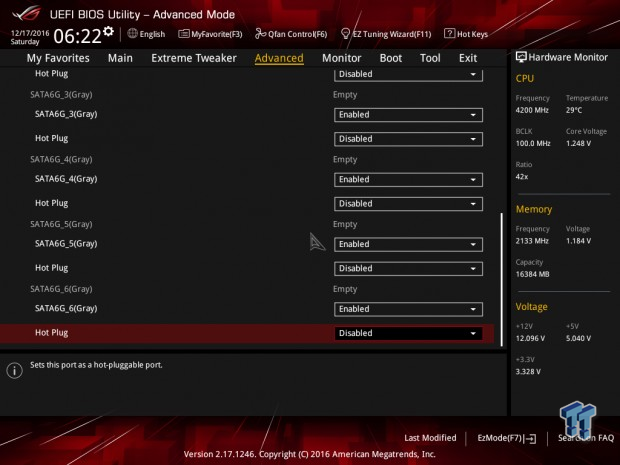Click Last Modified at the bottom
Viewport: 620px width, 465px height.
pyautogui.click(x=430, y=438)
